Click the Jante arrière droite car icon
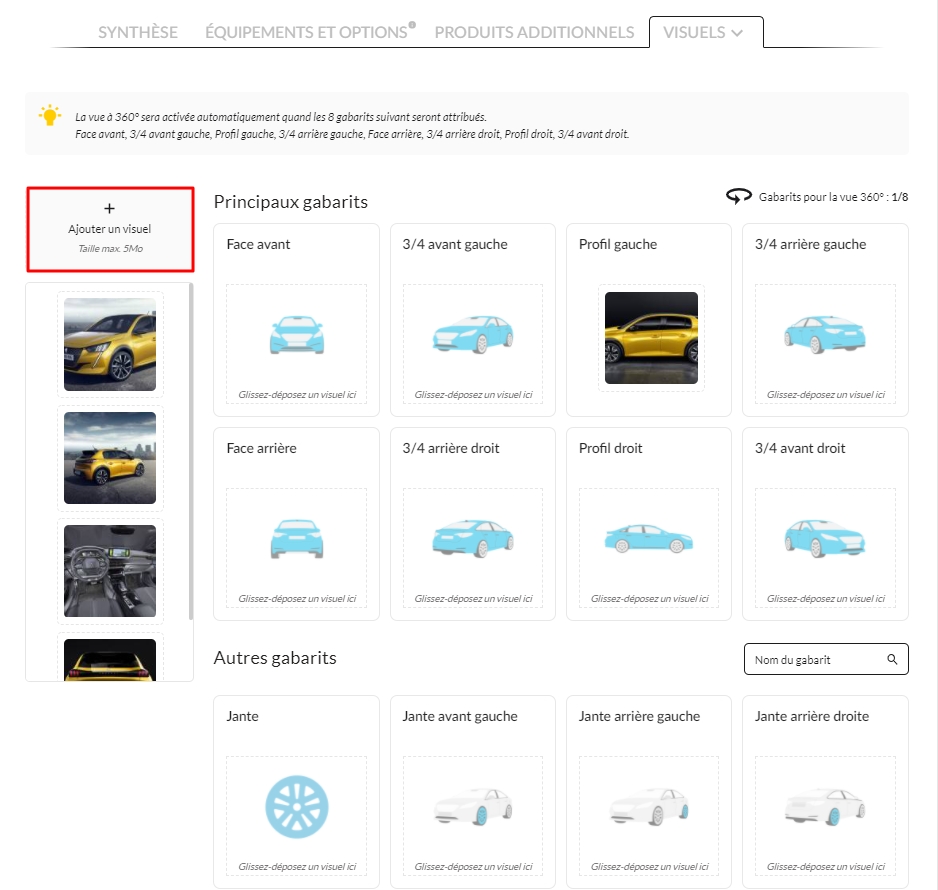Image resolution: width=938 pixels, height=890 pixels. click(x=825, y=807)
